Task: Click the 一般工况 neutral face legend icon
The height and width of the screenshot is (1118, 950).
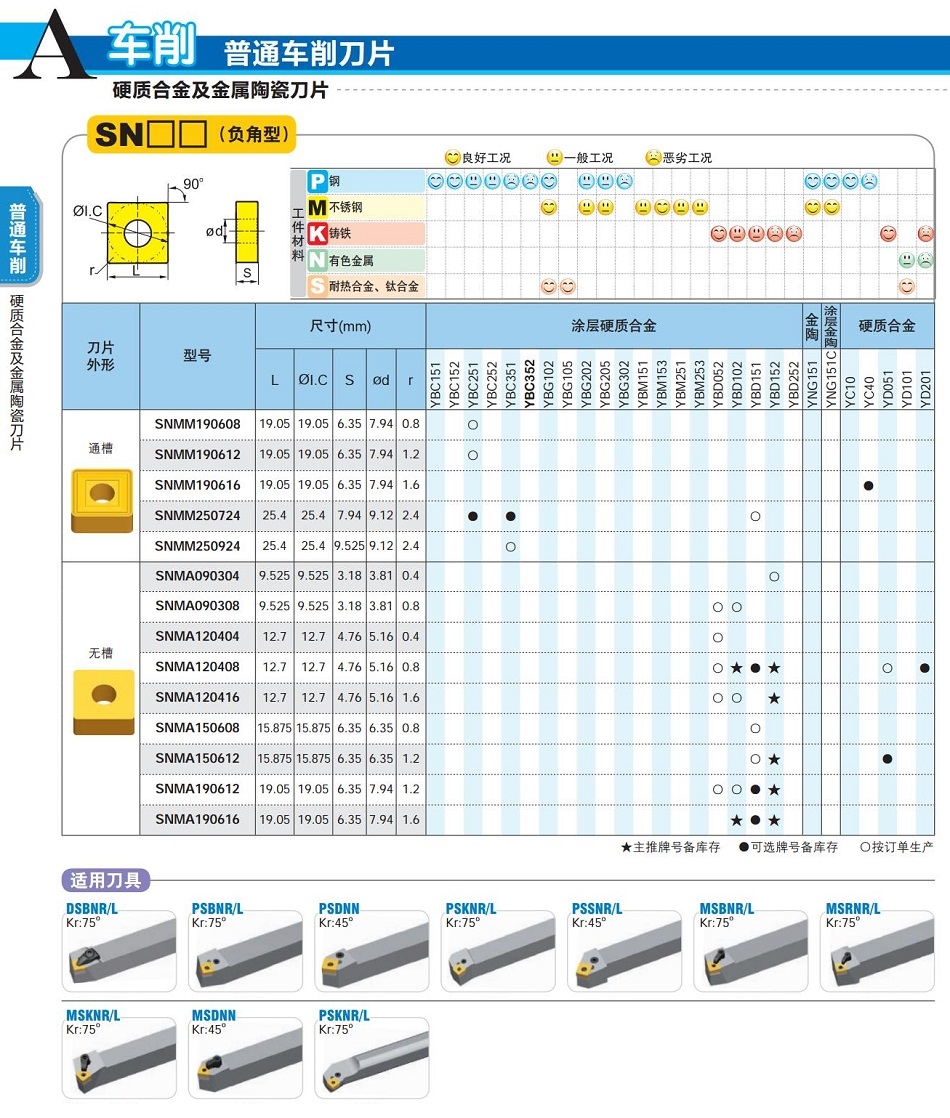Action: point(554,158)
